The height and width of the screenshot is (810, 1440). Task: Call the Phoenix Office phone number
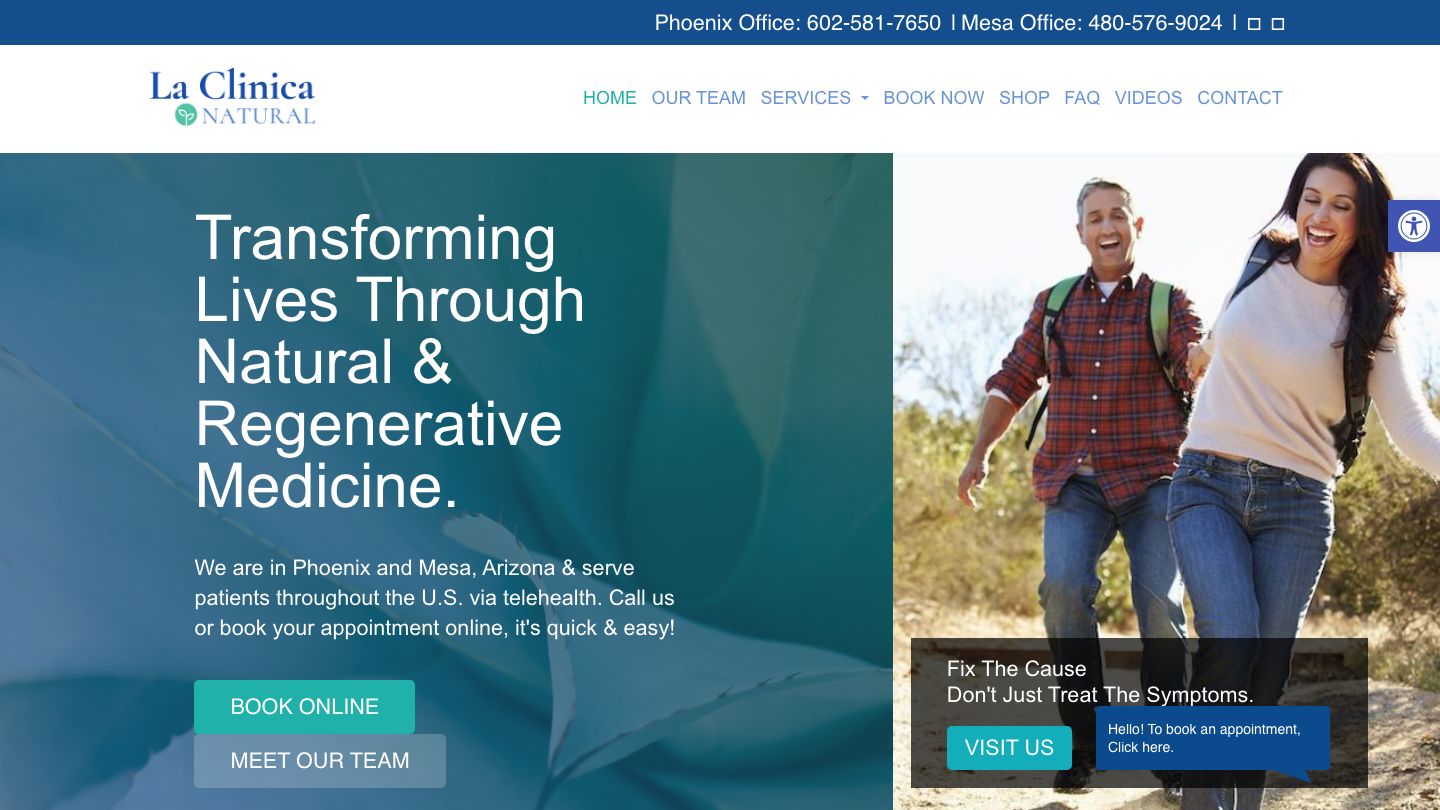[x=874, y=23]
